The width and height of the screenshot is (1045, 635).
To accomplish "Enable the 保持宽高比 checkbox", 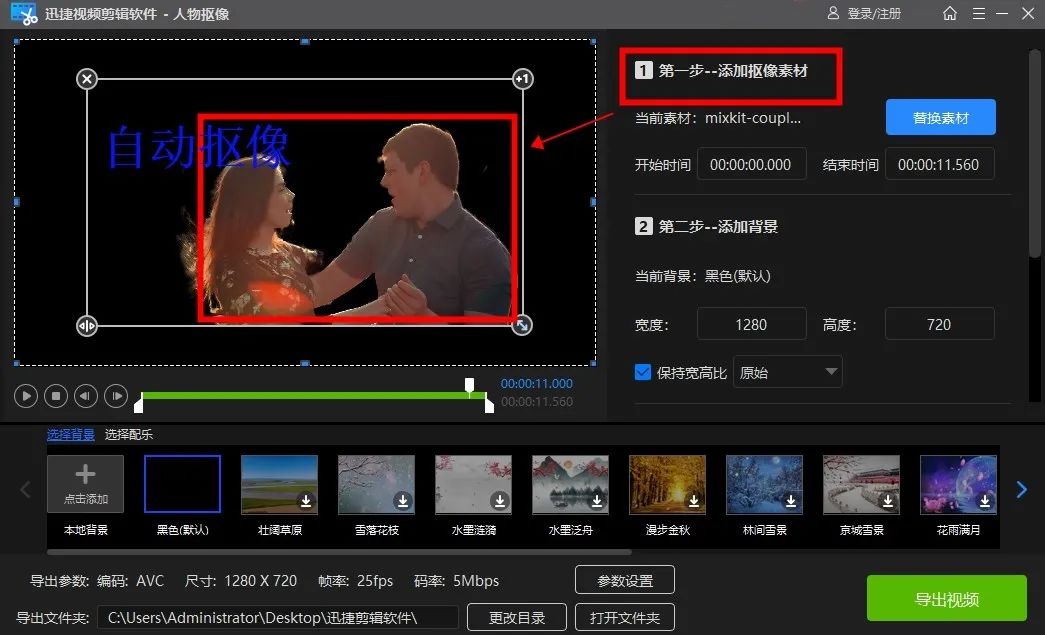I will [642, 371].
